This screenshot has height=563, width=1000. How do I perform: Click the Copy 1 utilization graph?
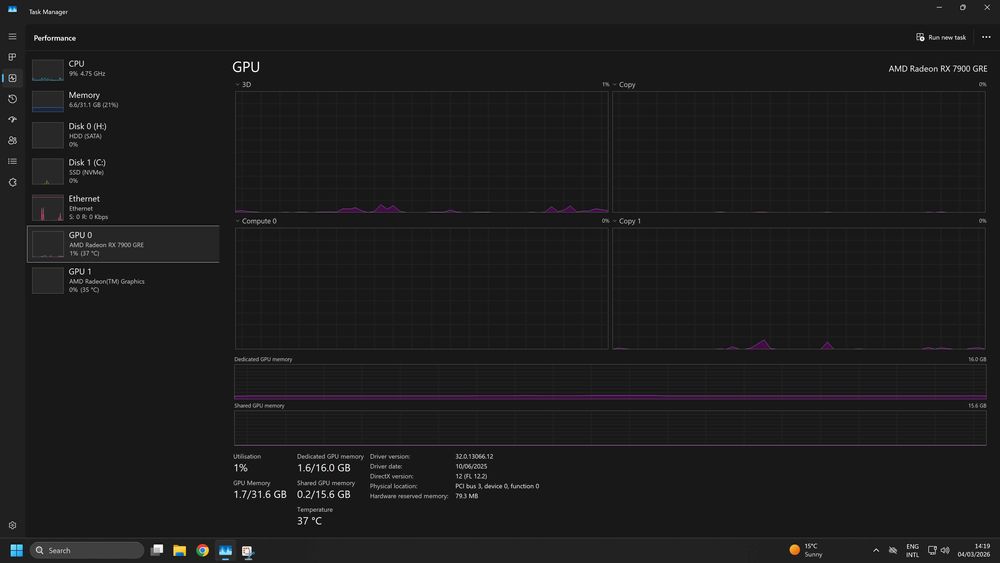click(799, 288)
